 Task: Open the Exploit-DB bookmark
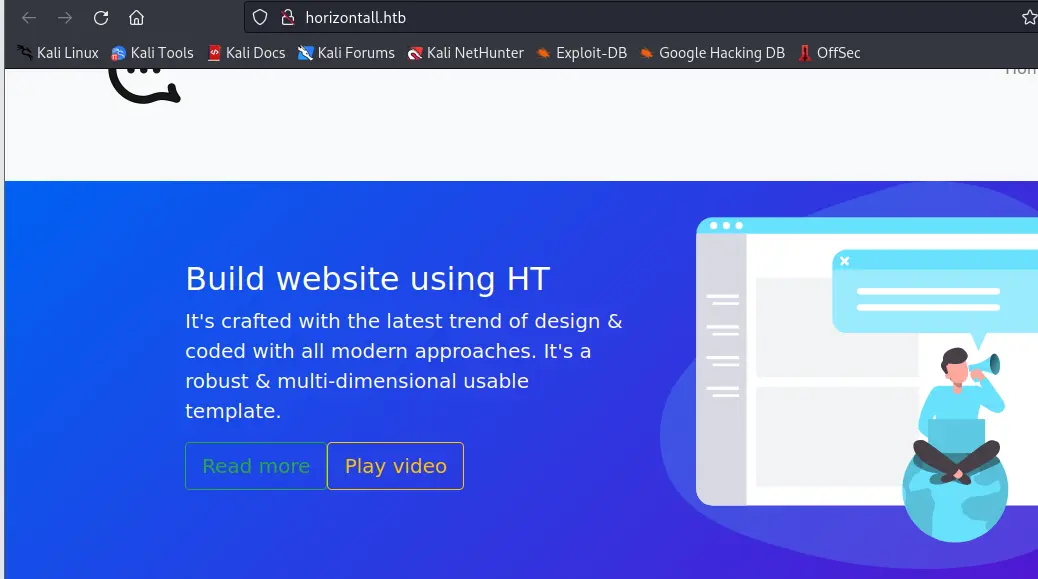point(581,53)
